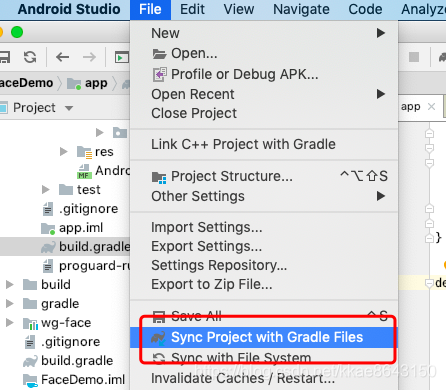Screen dimensions: 446x390
Task: Choose Export Settings...
Action: click(264, 246)
